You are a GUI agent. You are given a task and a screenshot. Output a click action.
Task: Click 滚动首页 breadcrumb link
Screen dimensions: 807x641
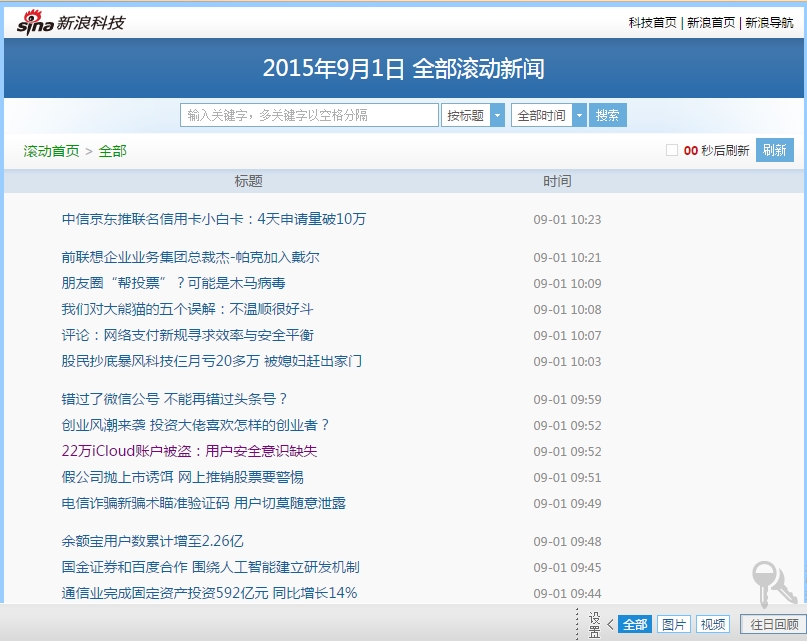(x=51, y=151)
